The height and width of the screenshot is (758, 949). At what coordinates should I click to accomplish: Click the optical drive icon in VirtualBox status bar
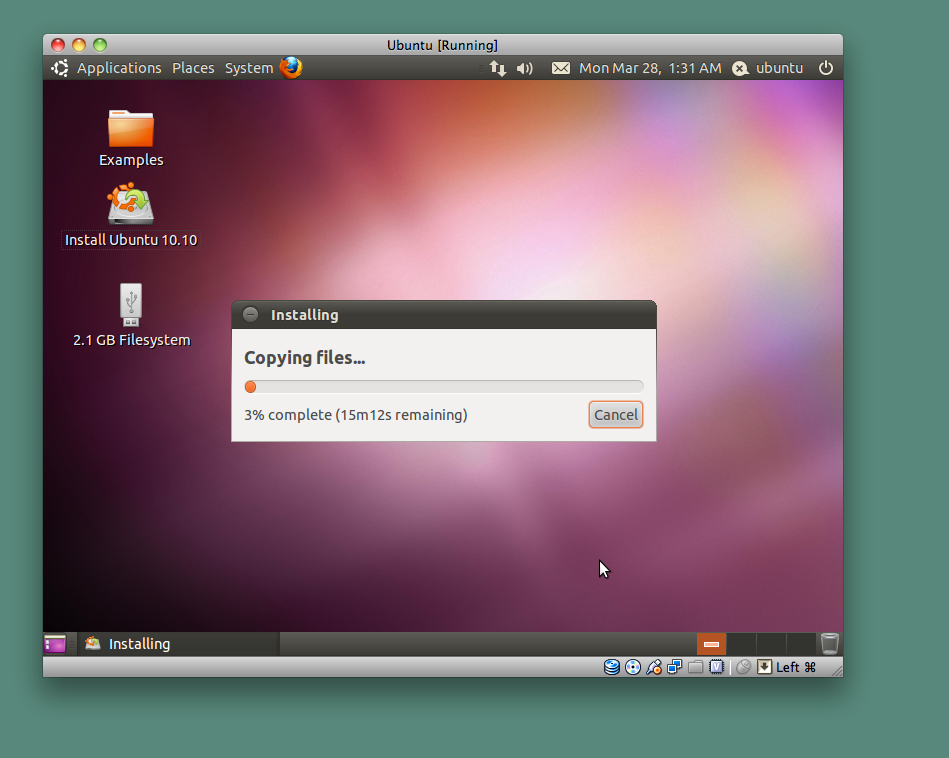(x=632, y=667)
